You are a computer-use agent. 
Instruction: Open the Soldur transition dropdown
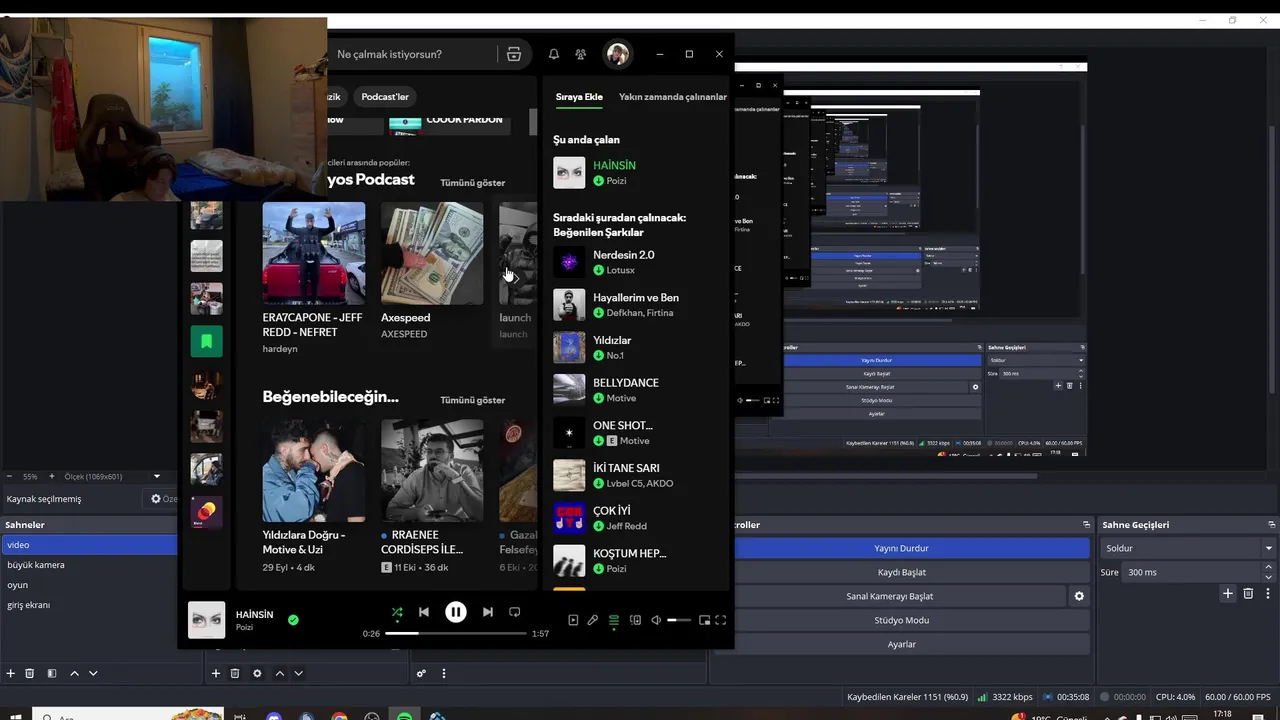1187,548
